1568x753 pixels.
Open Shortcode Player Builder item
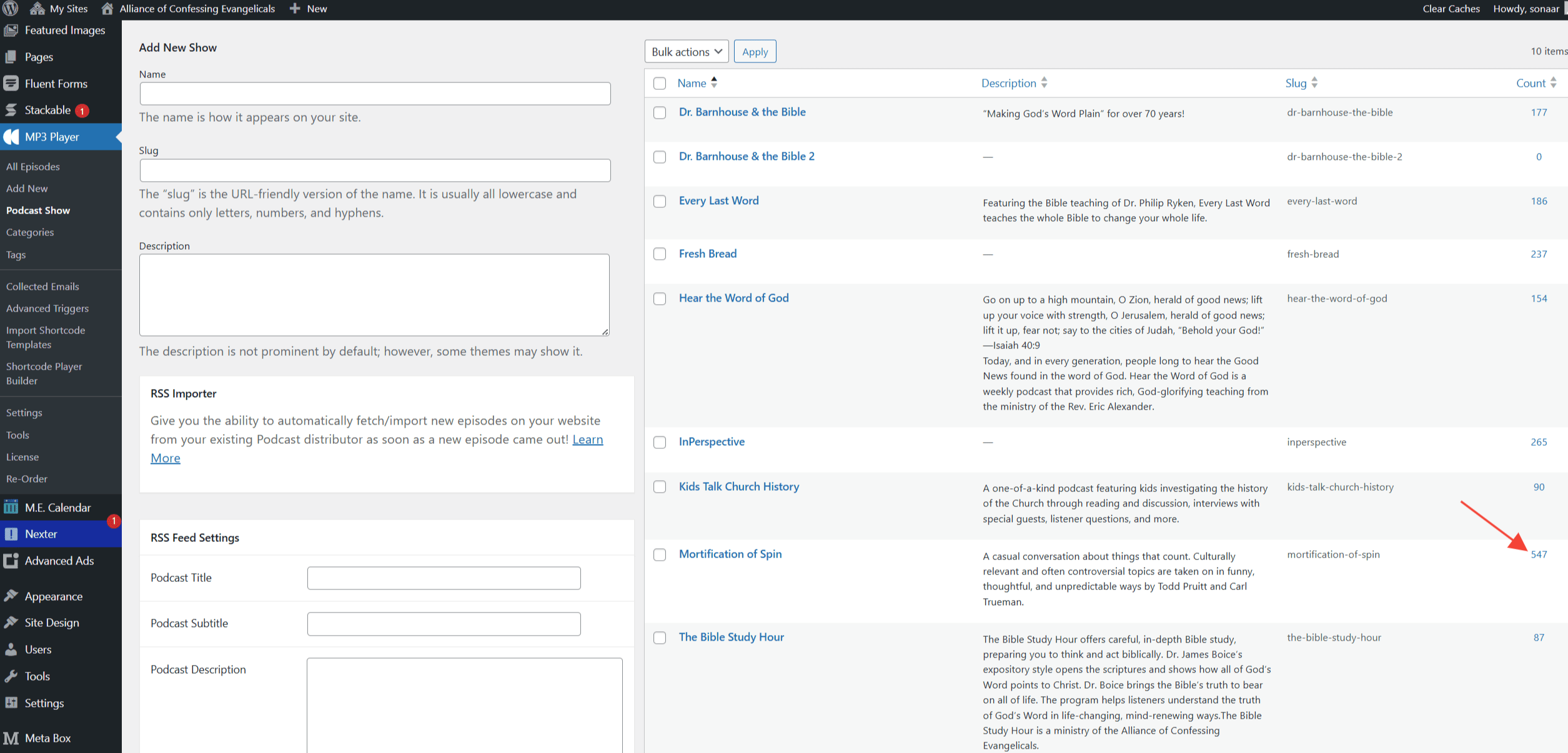click(x=44, y=373)
